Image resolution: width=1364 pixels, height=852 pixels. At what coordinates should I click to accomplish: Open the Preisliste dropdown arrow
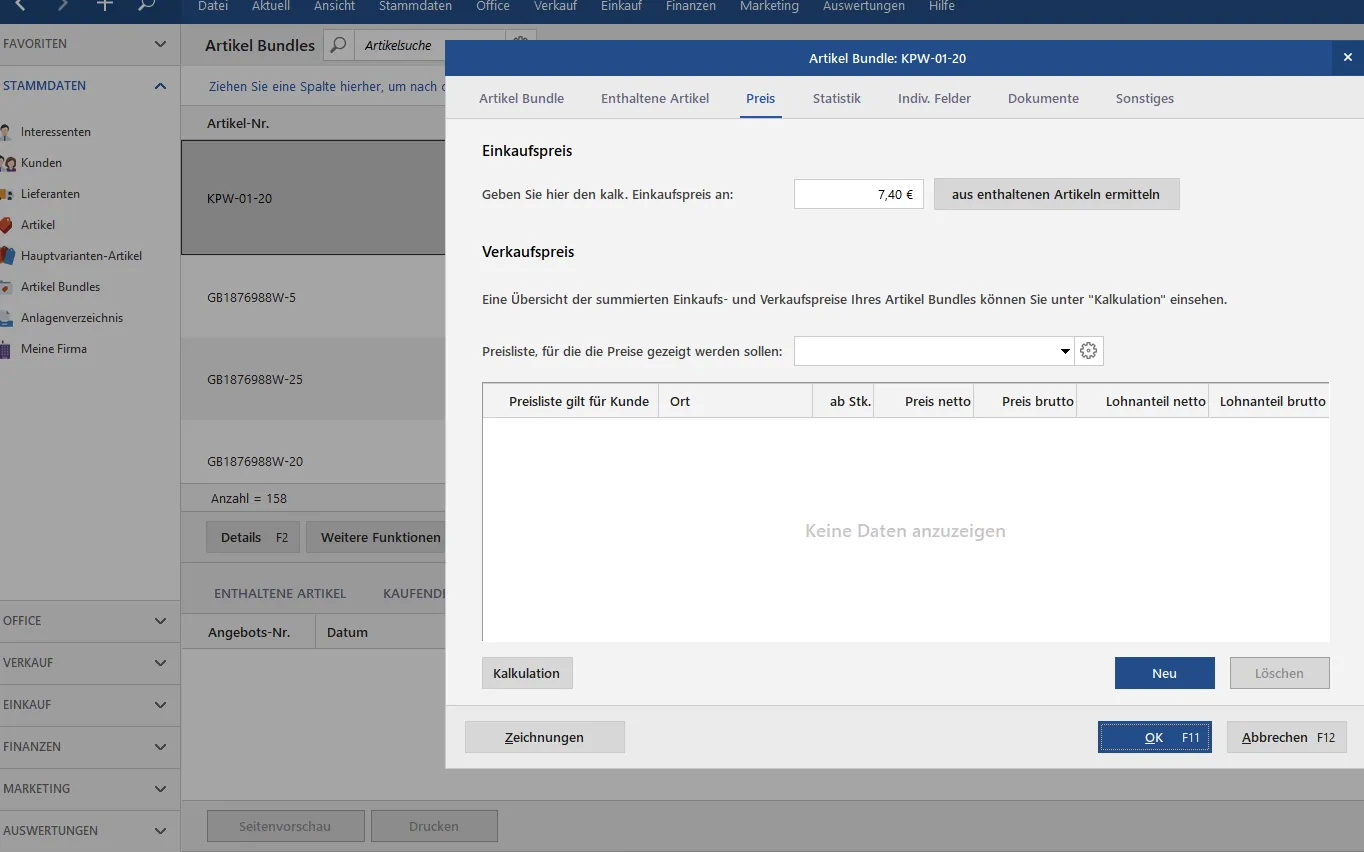1064,352
